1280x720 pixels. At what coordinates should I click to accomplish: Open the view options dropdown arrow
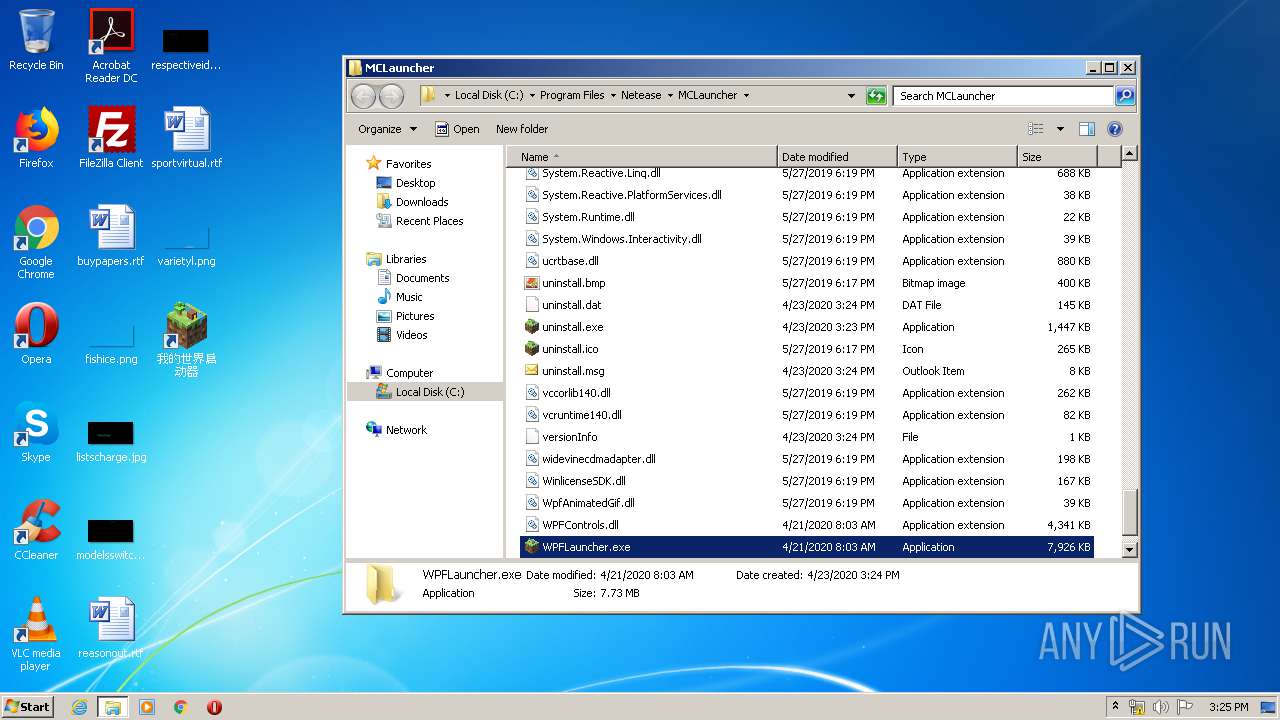click(1060, 129)
